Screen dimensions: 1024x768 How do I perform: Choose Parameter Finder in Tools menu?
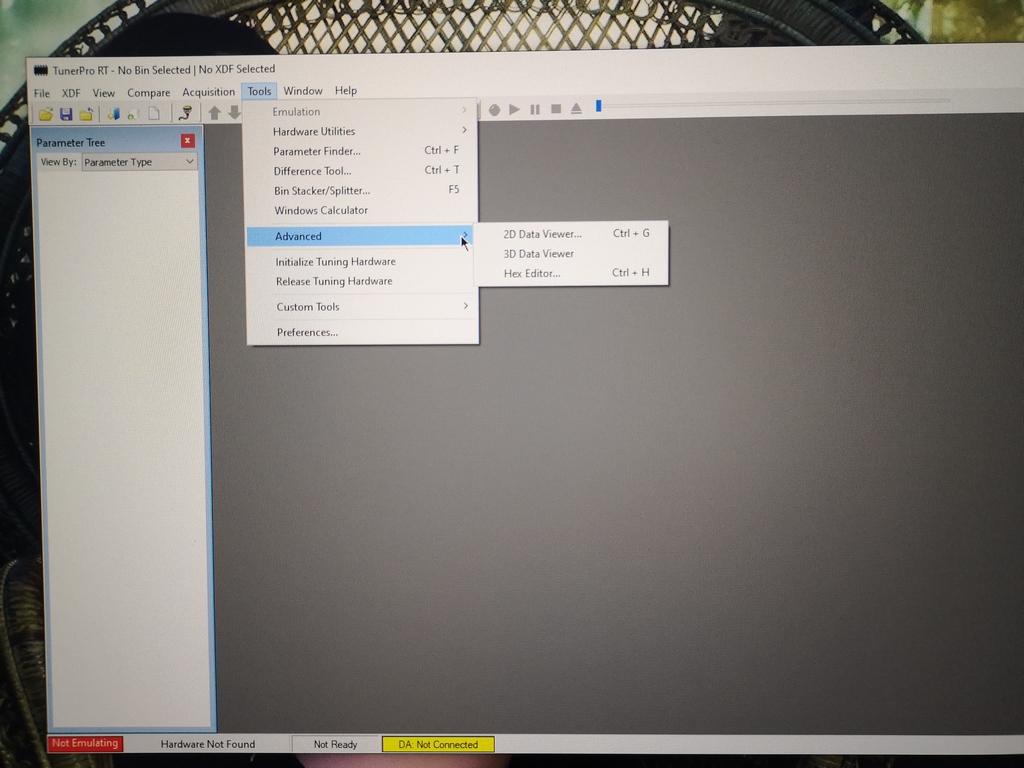(317, 151)
